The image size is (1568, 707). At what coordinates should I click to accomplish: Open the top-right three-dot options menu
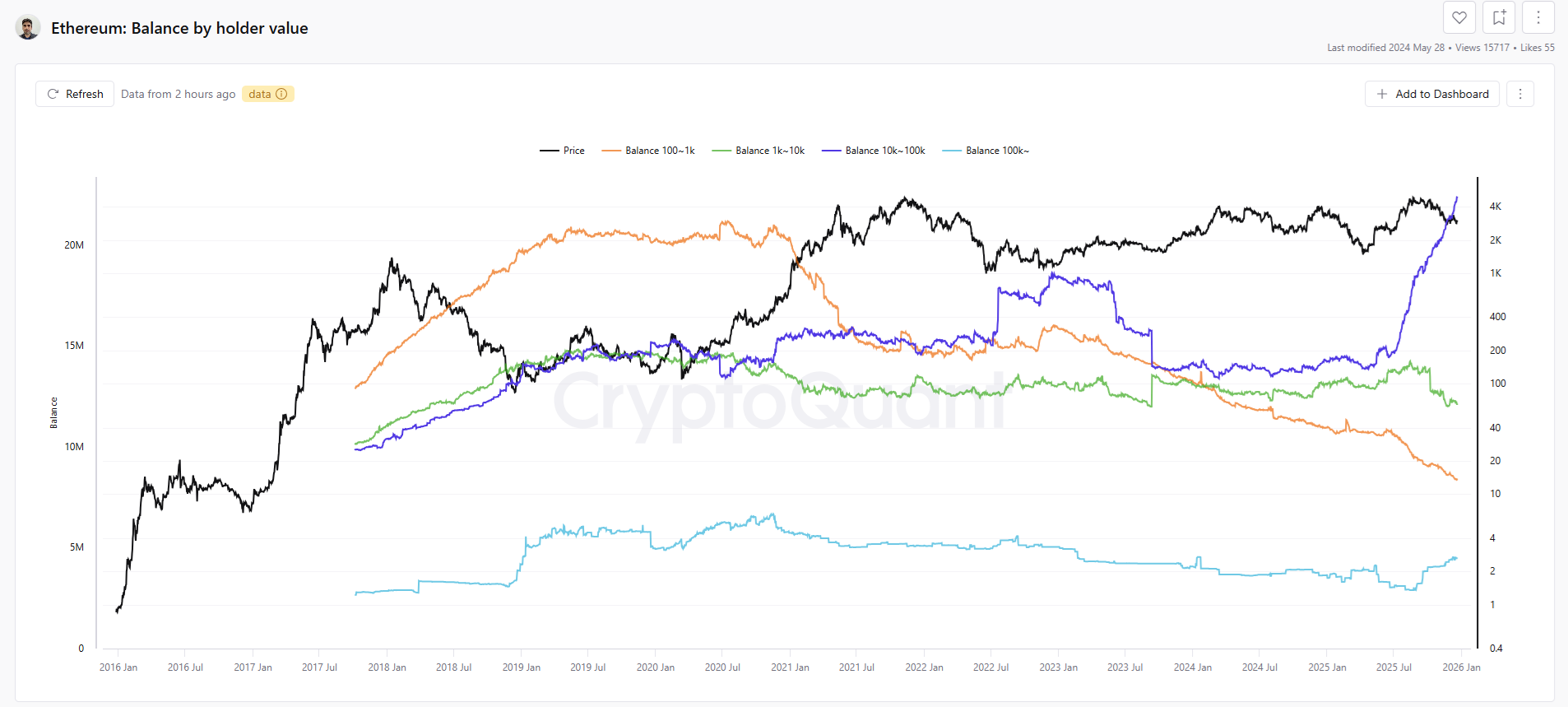coord(1538,17)
